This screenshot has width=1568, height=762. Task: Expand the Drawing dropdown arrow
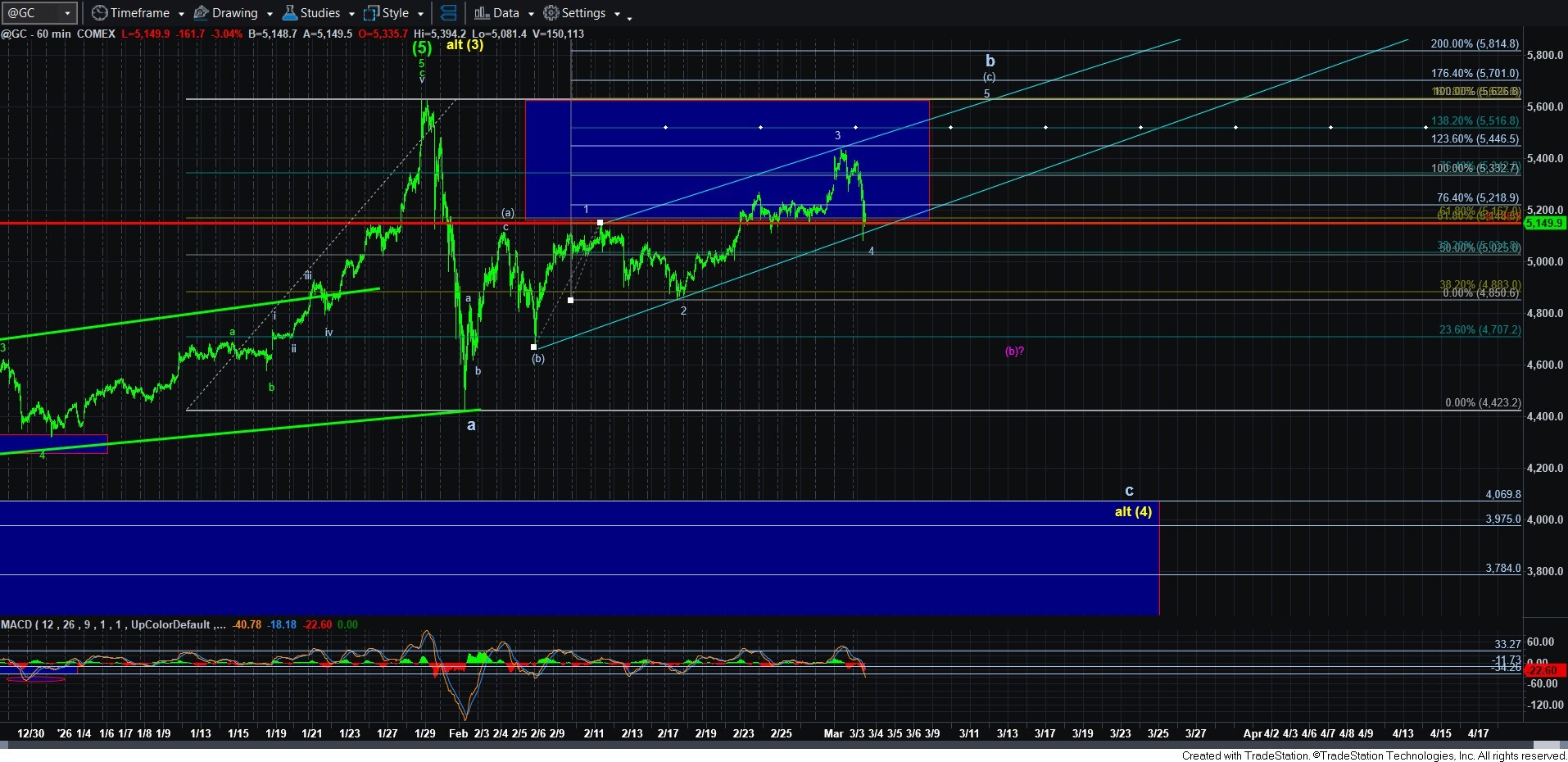point(270,14)
